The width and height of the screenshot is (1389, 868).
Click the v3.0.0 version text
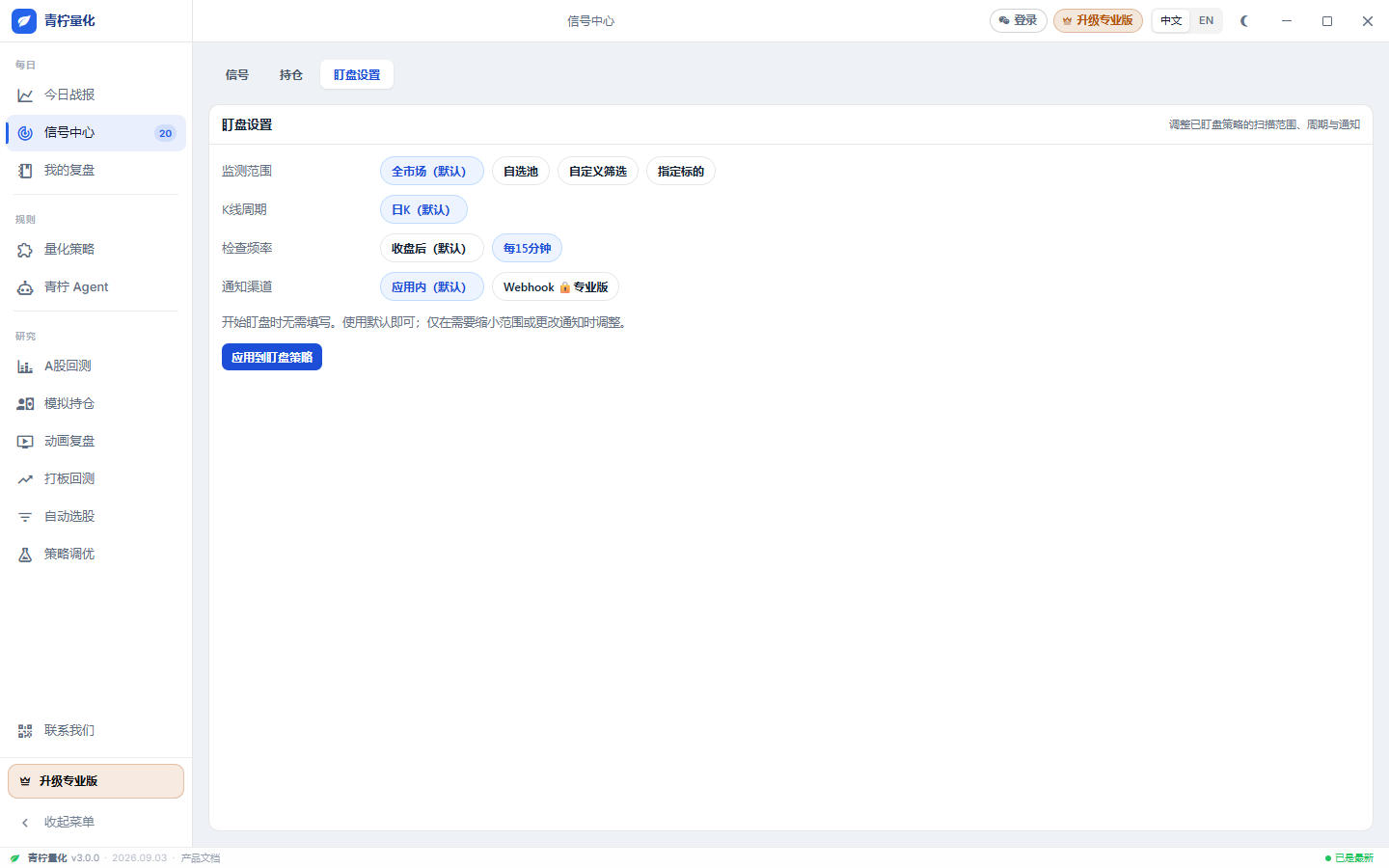[x=85, y=858]
